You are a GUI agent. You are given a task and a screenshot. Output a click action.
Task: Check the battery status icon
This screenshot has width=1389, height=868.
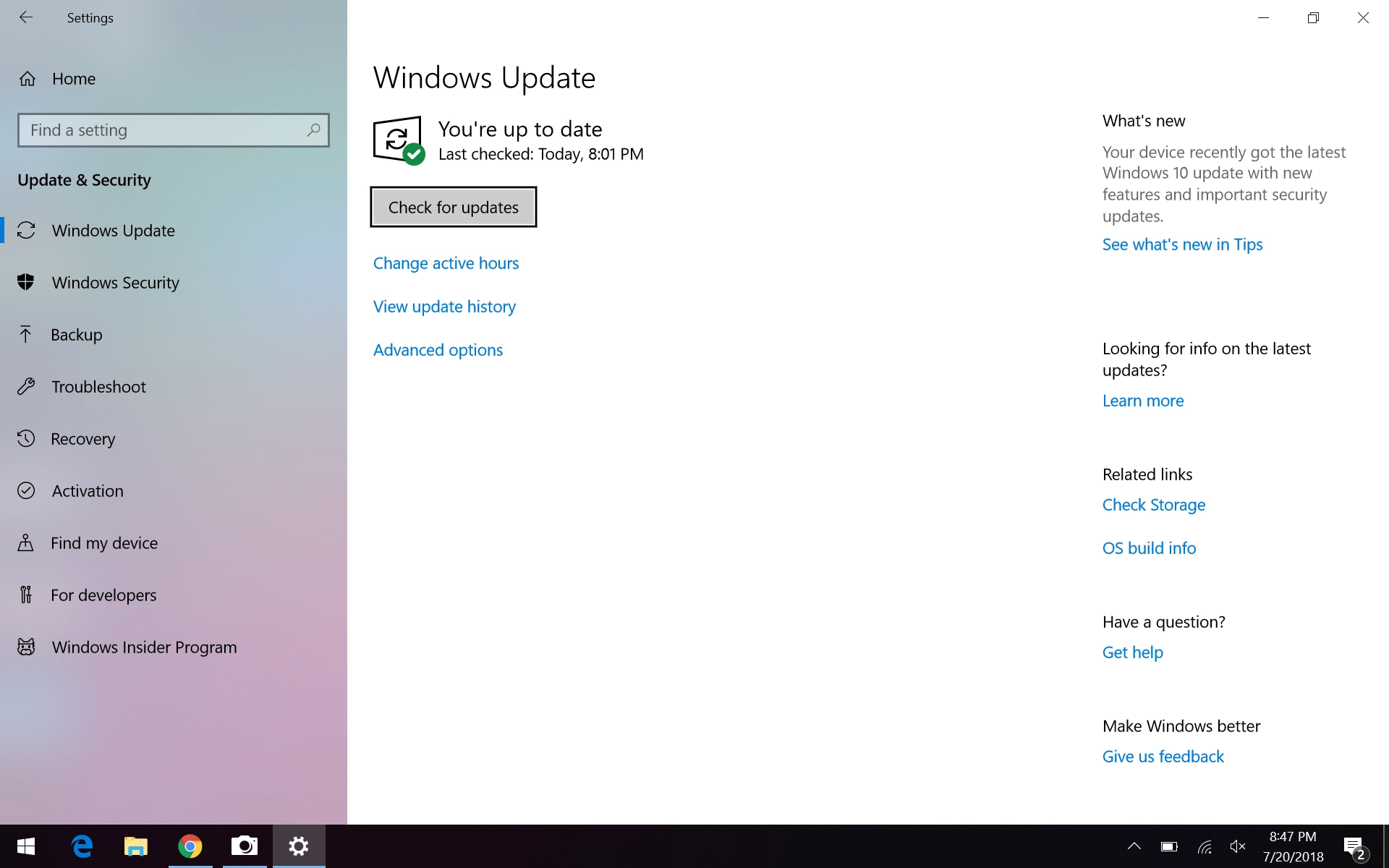point(1169,846)
